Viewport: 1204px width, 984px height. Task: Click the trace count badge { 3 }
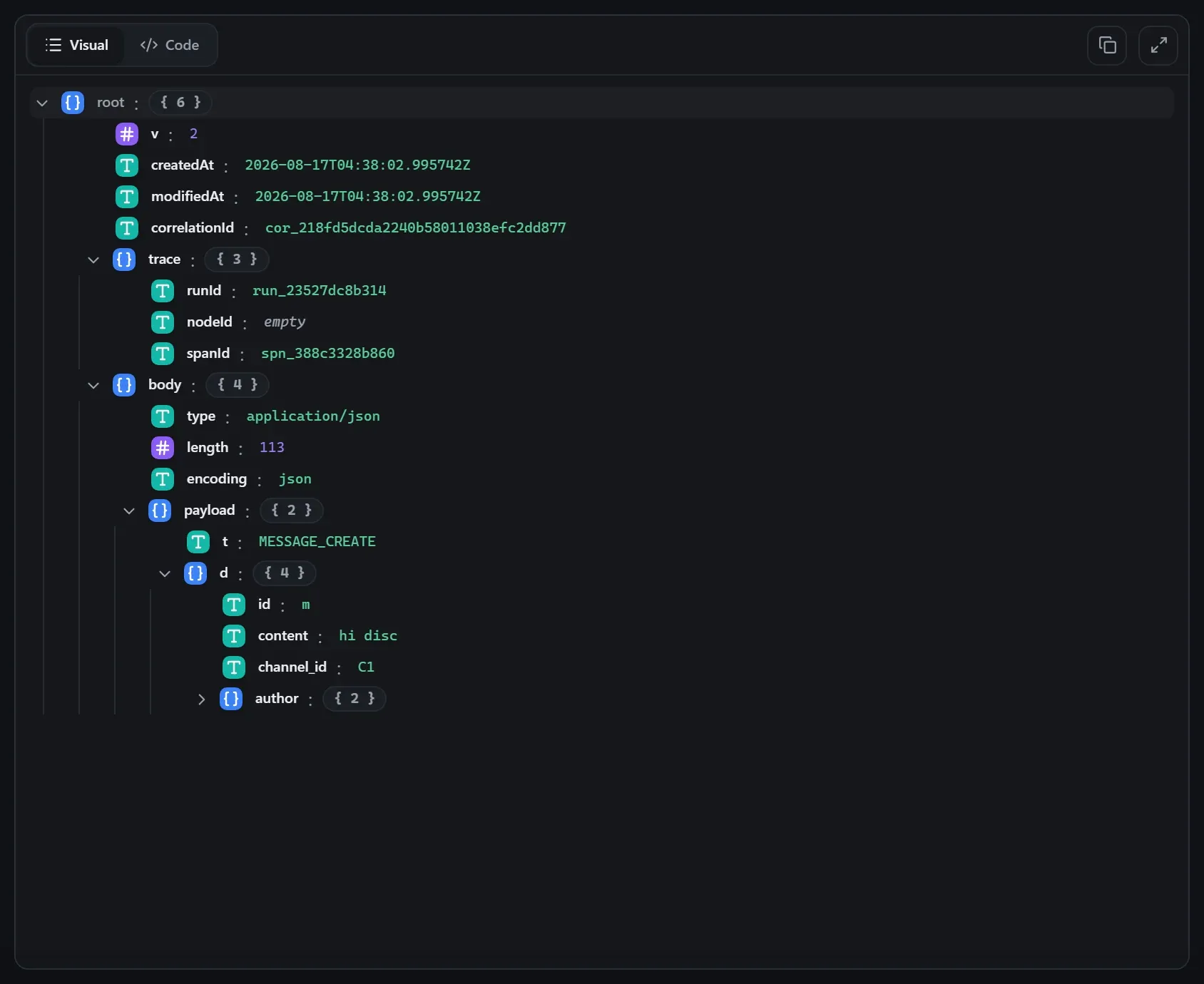tap(237, 260)
